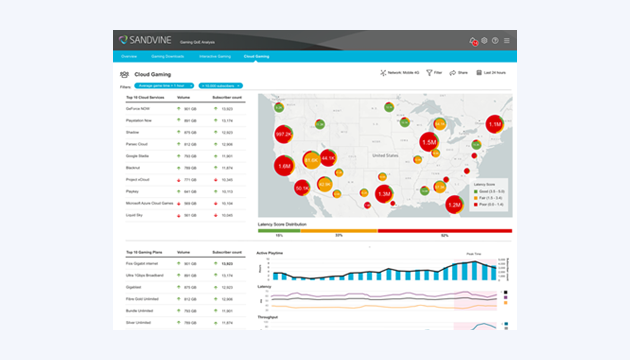Click the Peak Time region in Active Playtime chart

(x=475, y=269)
